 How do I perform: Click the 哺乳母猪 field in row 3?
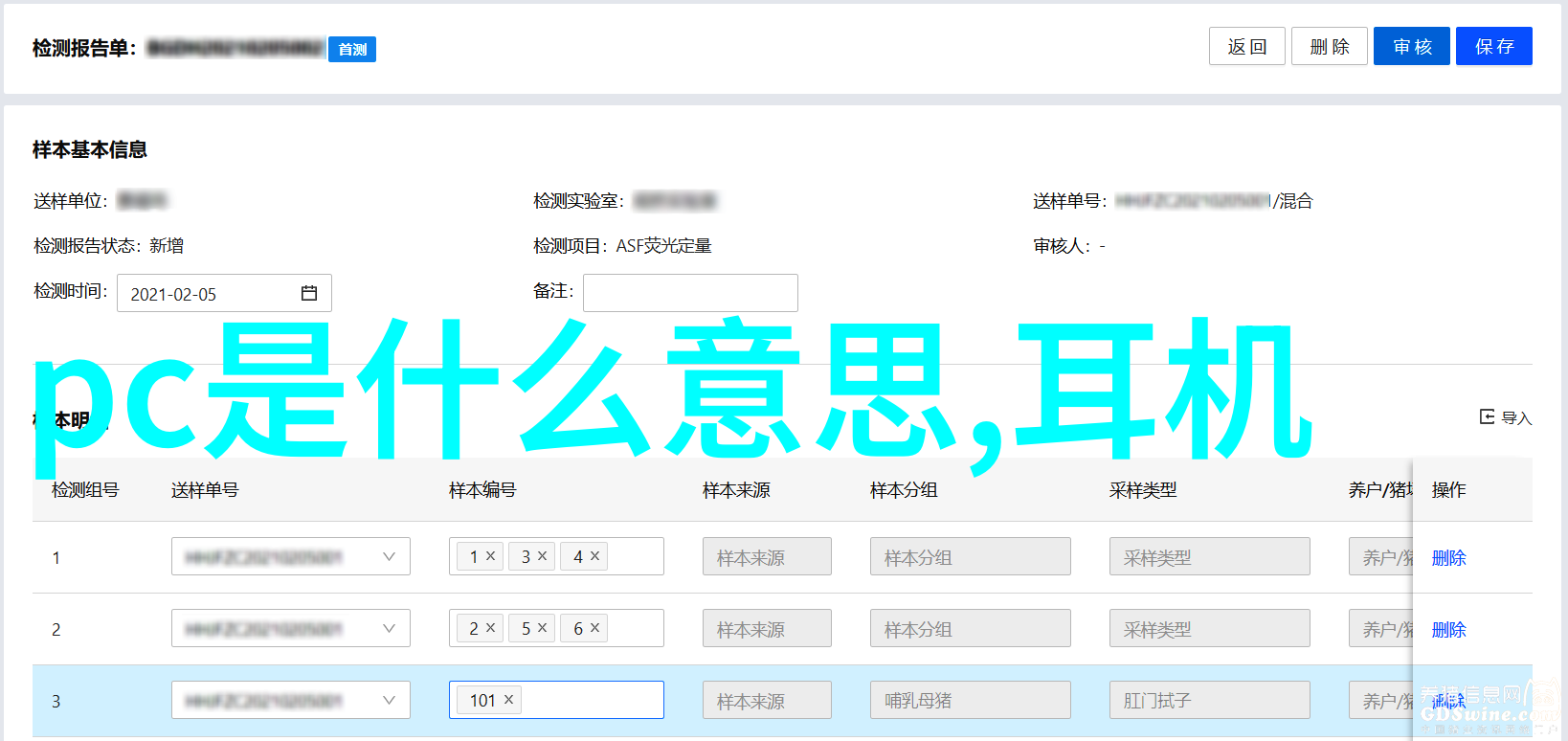[971, 700]
